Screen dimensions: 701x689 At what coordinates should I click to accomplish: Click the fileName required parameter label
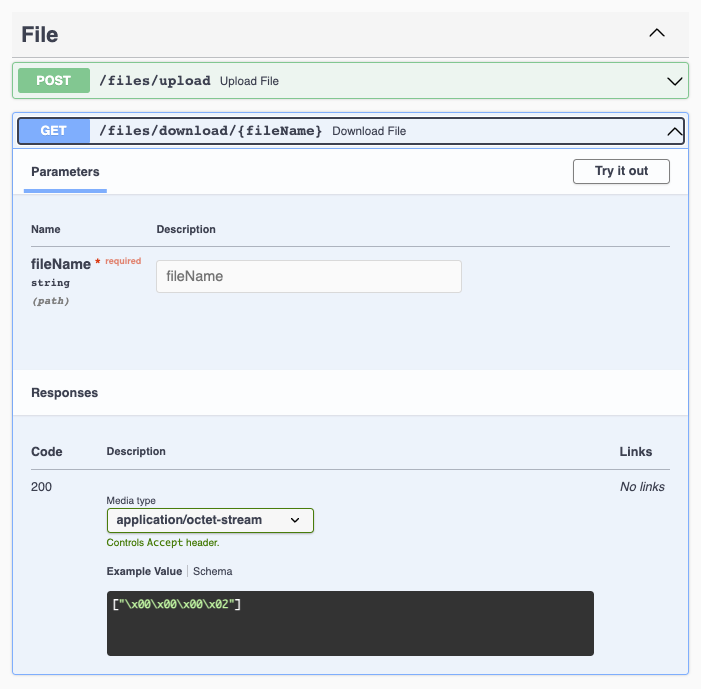tap(60, 264)
